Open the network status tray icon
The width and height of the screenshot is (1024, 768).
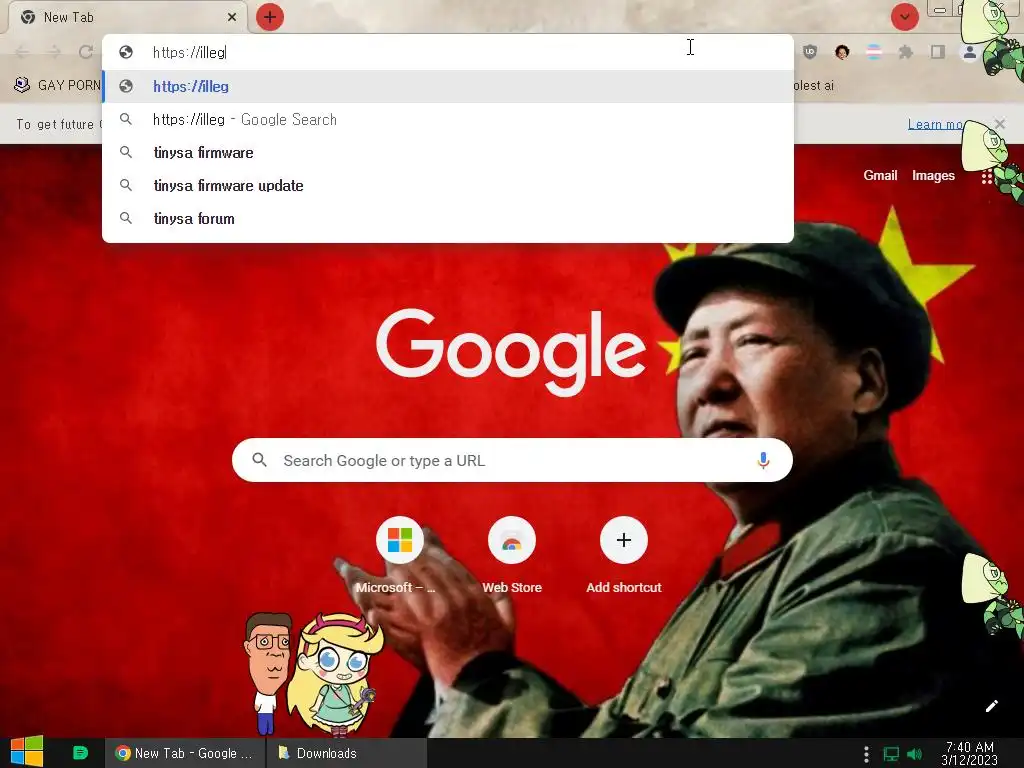click(x=891, y=754)
